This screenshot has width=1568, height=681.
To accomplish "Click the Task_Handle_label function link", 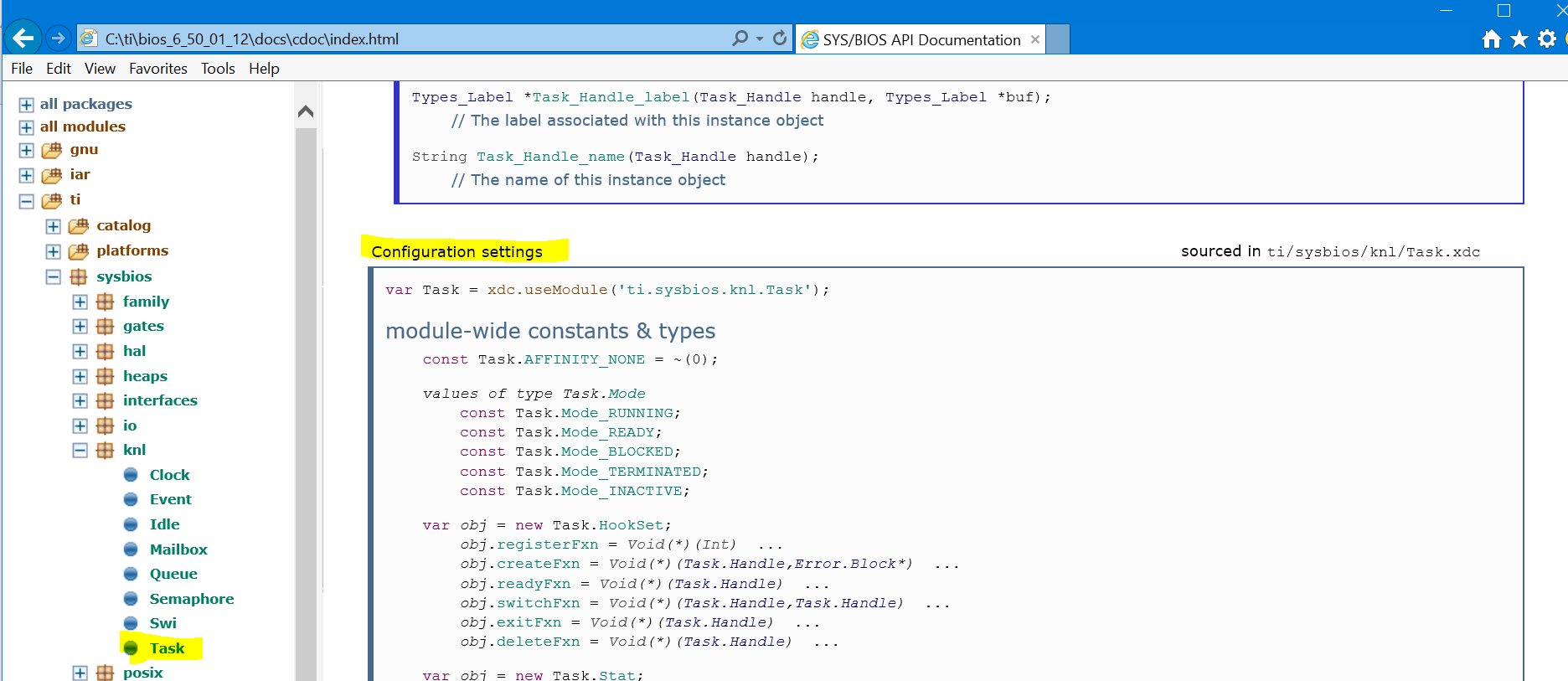I will pos(611,97).
